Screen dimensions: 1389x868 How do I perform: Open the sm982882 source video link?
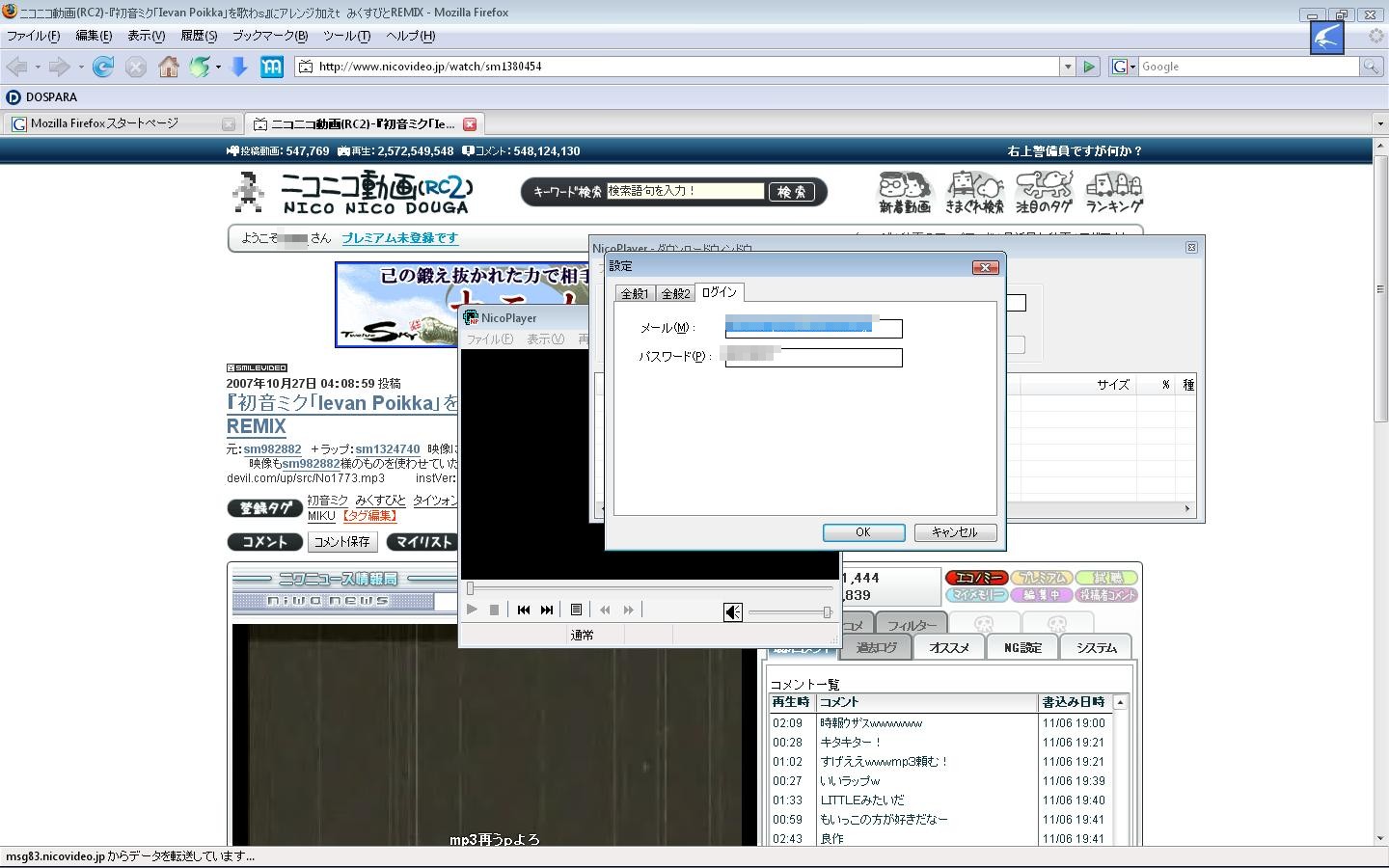point(272,449)
